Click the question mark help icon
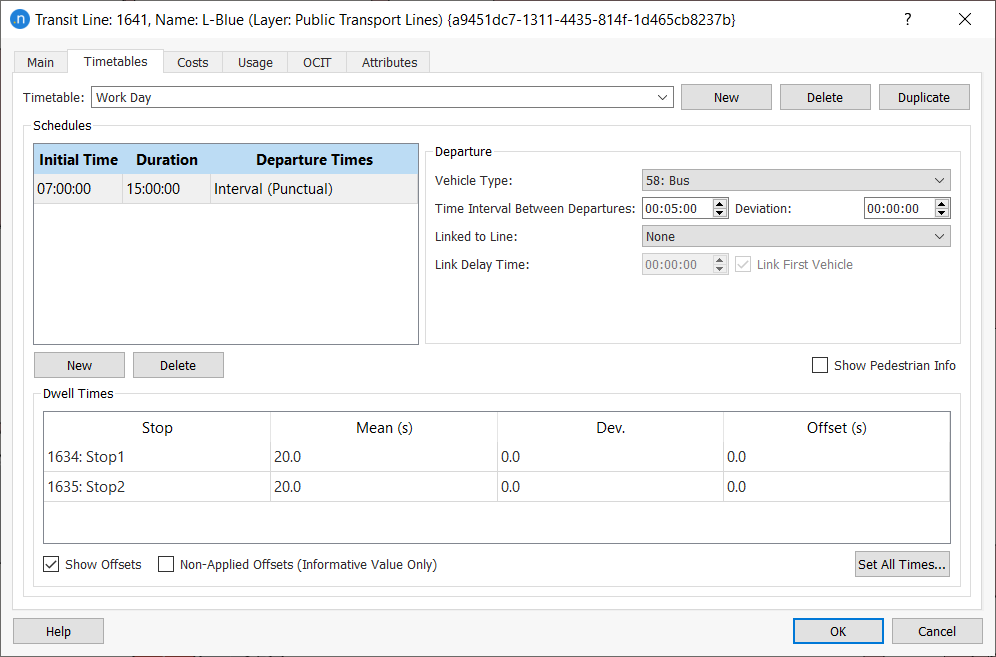 point(908,19)
